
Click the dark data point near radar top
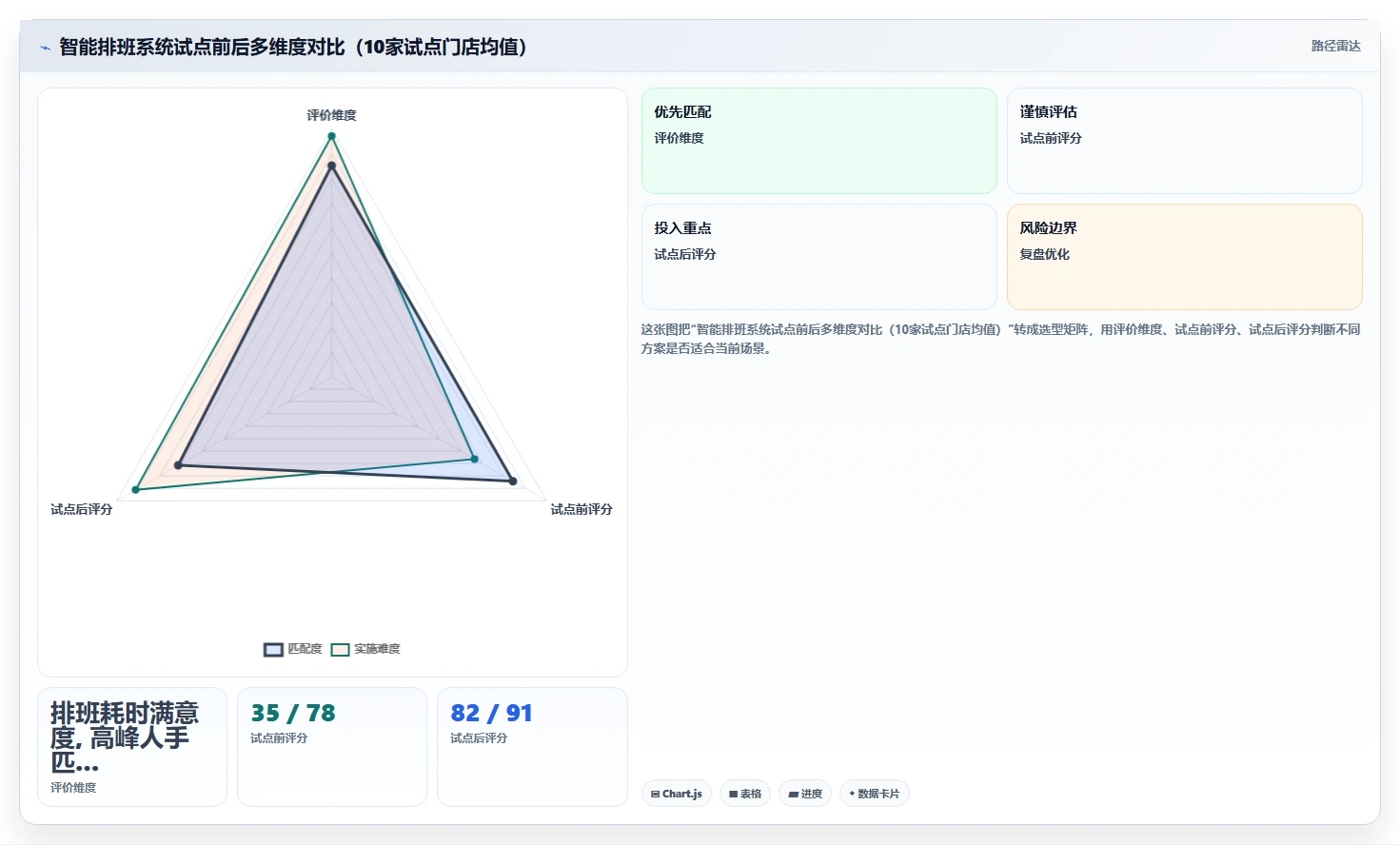[x=331, y=166]
